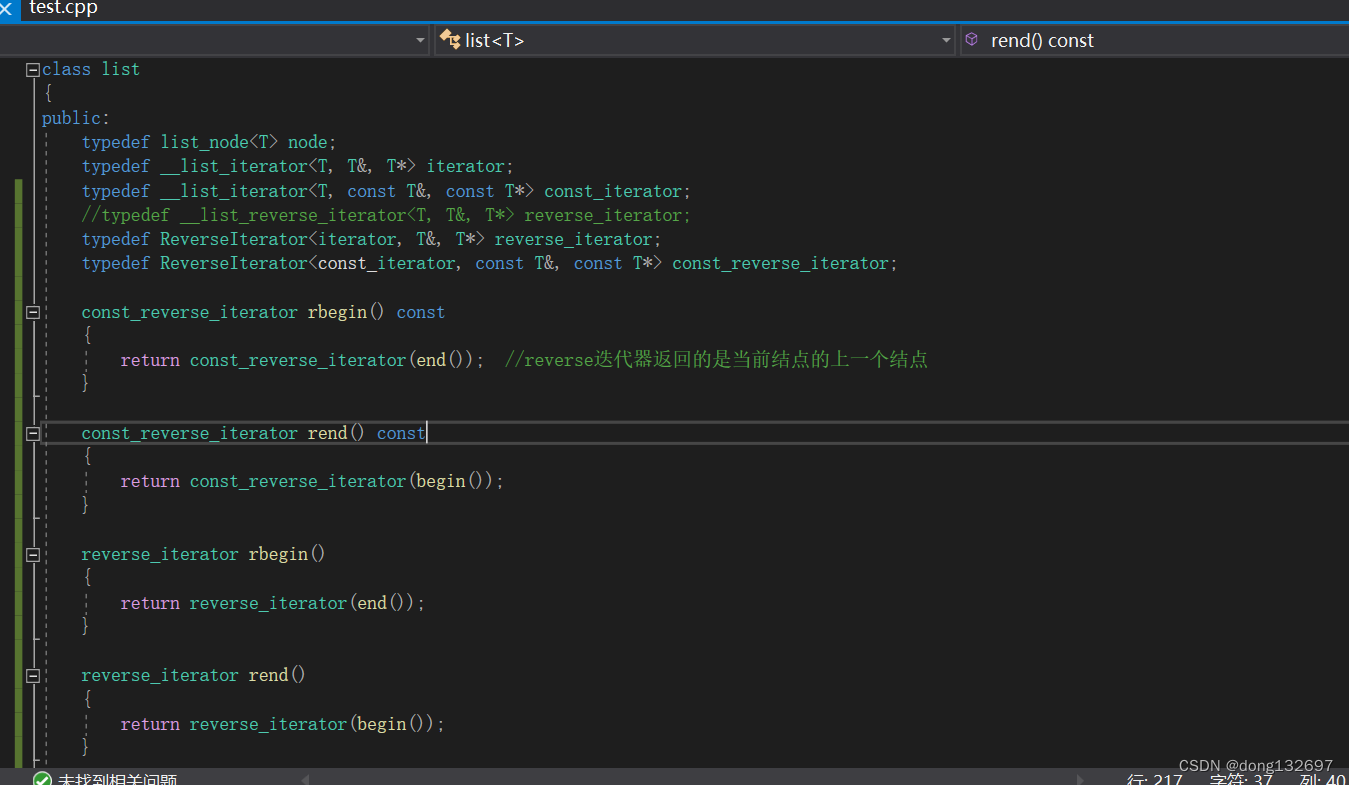
Task: Switch to the test.cpp tab
Action: point(64,8)
